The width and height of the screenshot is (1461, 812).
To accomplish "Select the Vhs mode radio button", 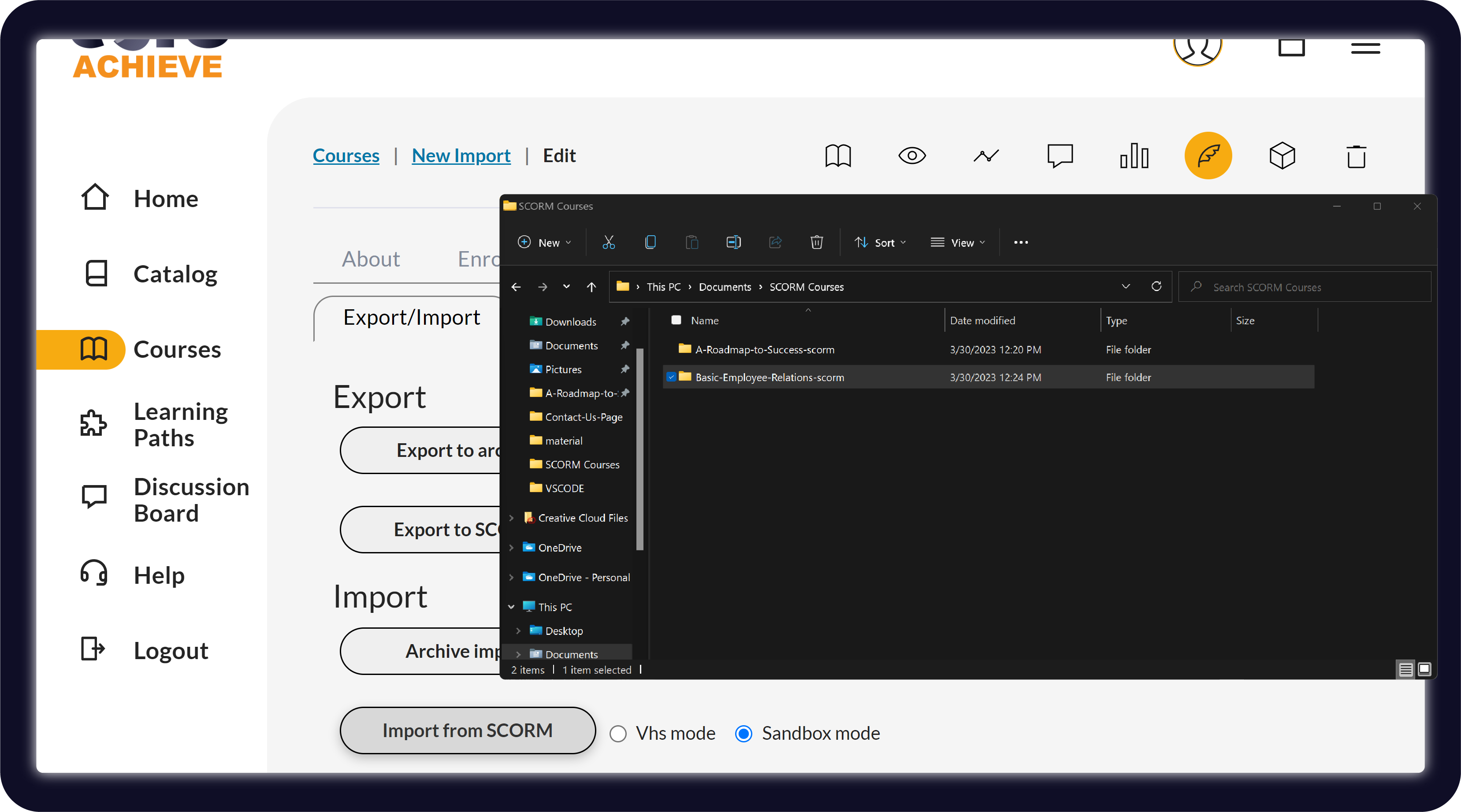I will point(618,734).
